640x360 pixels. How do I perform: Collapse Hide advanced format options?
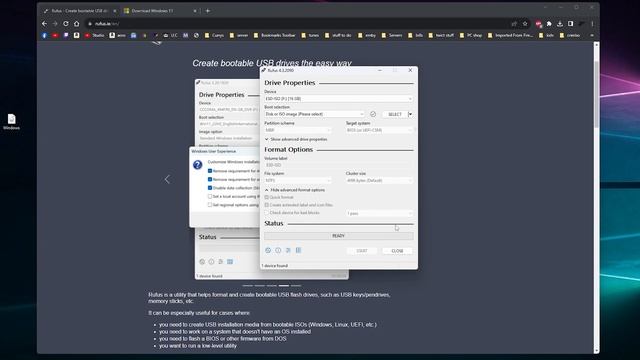(295, 190)
